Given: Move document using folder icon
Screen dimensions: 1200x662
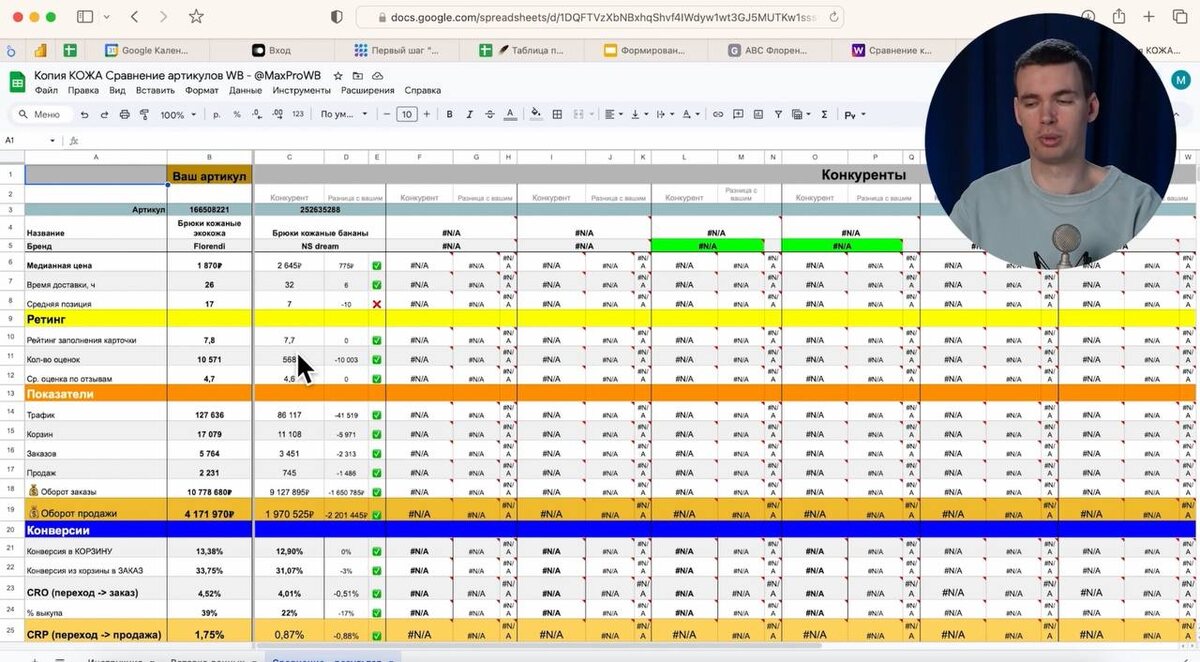Looking at the screenshot, I should pyautogui.click(x=358, y=76).
